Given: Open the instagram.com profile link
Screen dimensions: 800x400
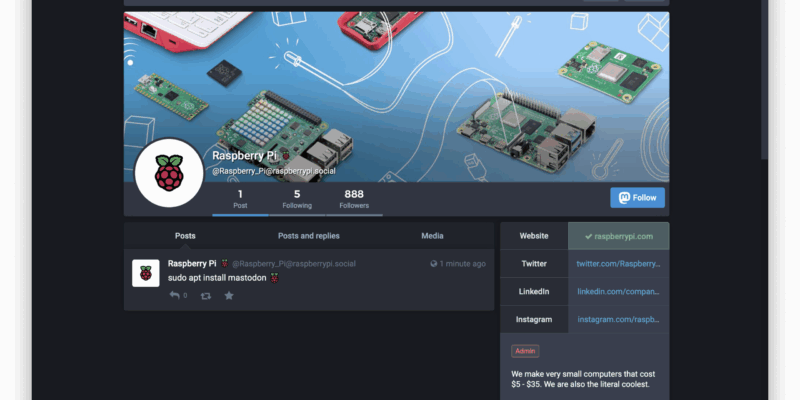Looking at the screenshot, I should click(x=618, y=319).
